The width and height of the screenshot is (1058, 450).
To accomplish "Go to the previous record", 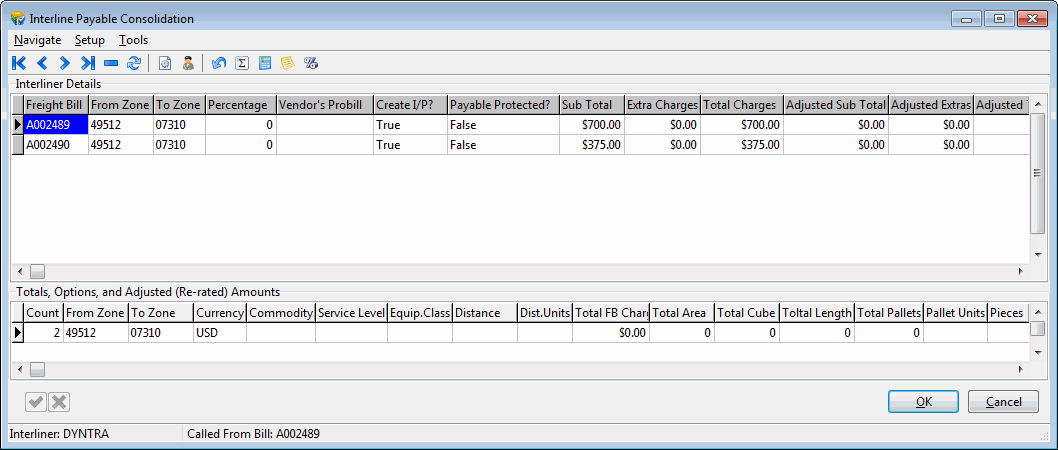I will 42,63.
